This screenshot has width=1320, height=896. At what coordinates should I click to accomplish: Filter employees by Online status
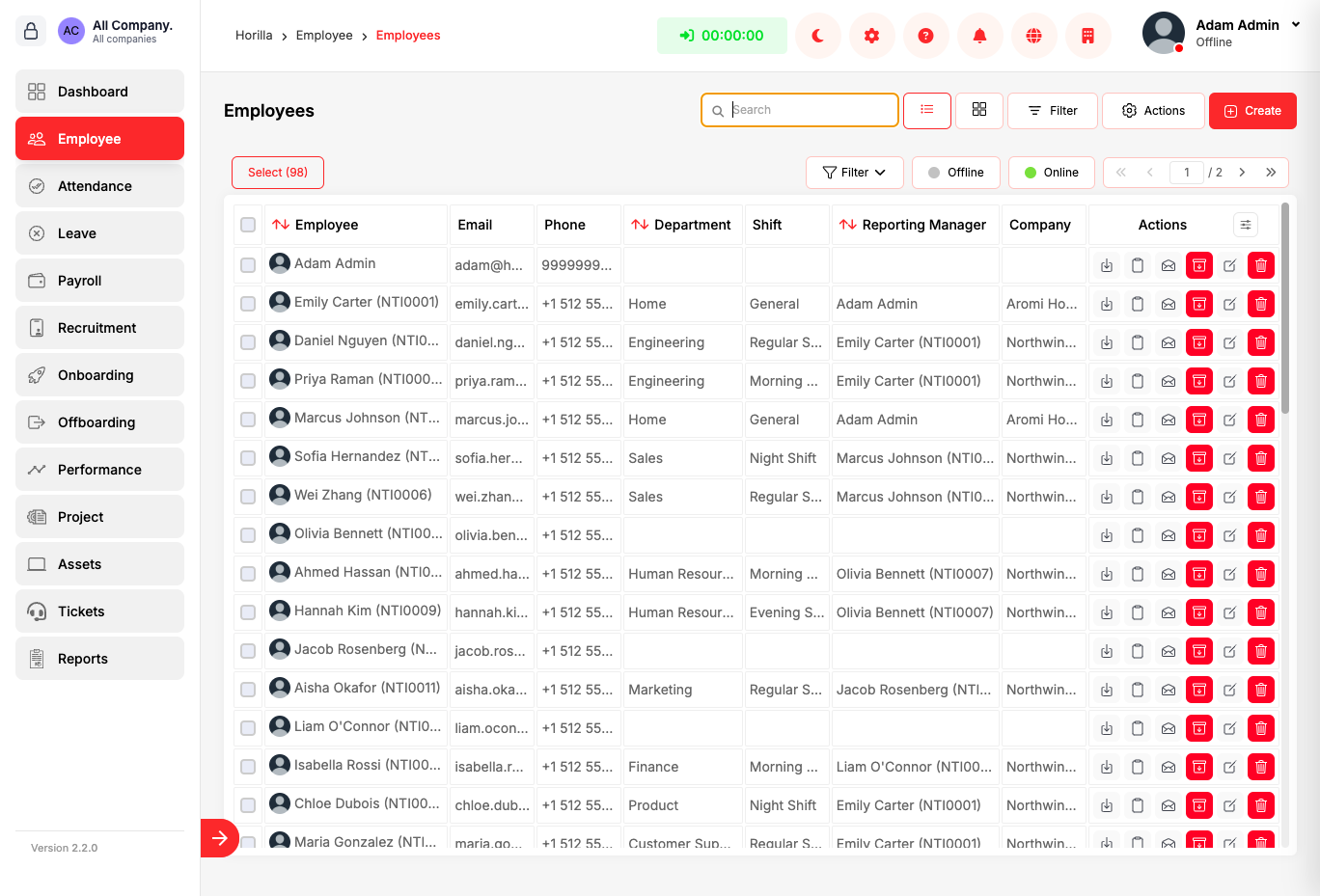click(x=1052, y=173)
